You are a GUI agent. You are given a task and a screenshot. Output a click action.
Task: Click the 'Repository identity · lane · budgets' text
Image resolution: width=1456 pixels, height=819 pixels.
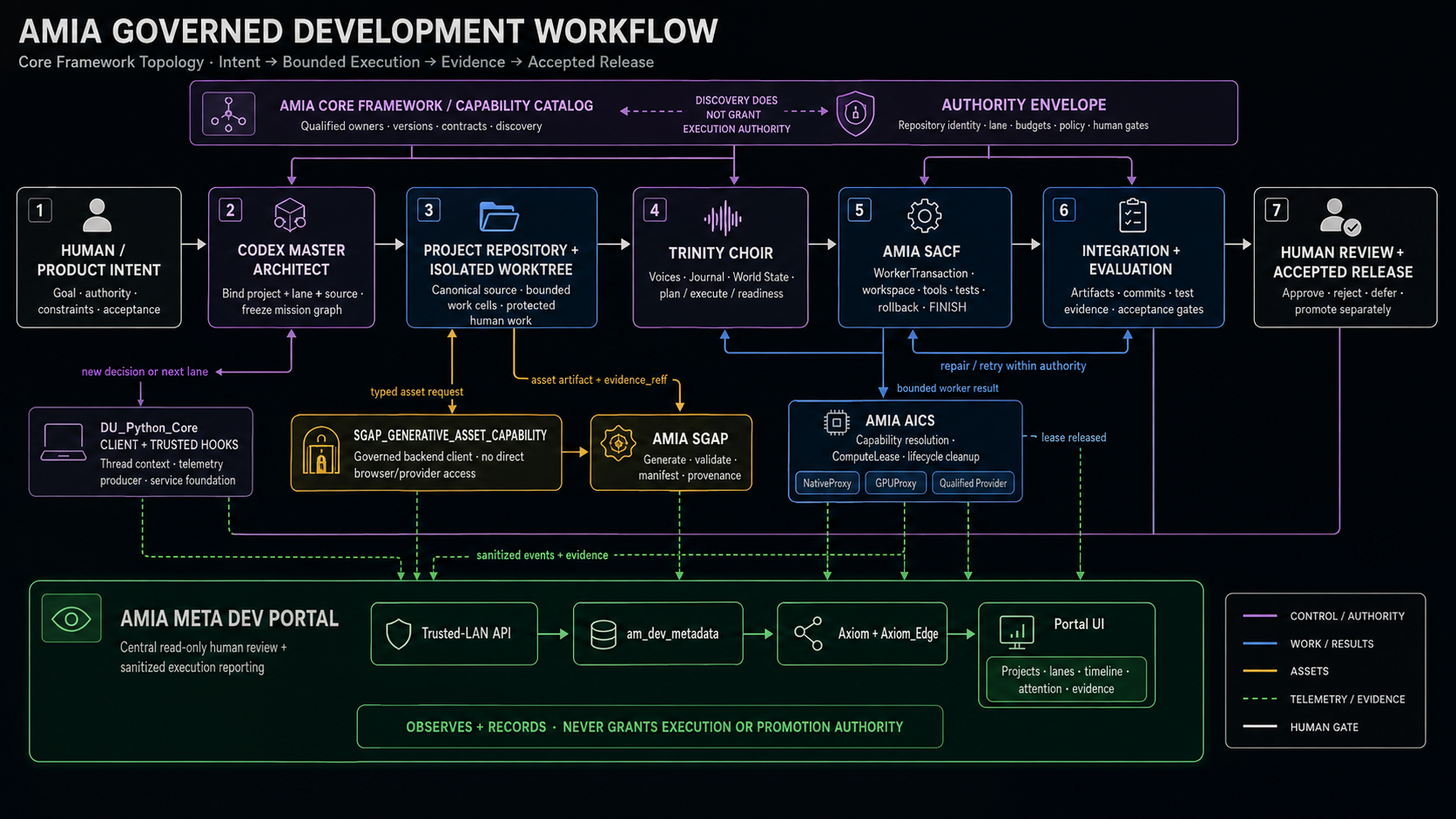1023,125
